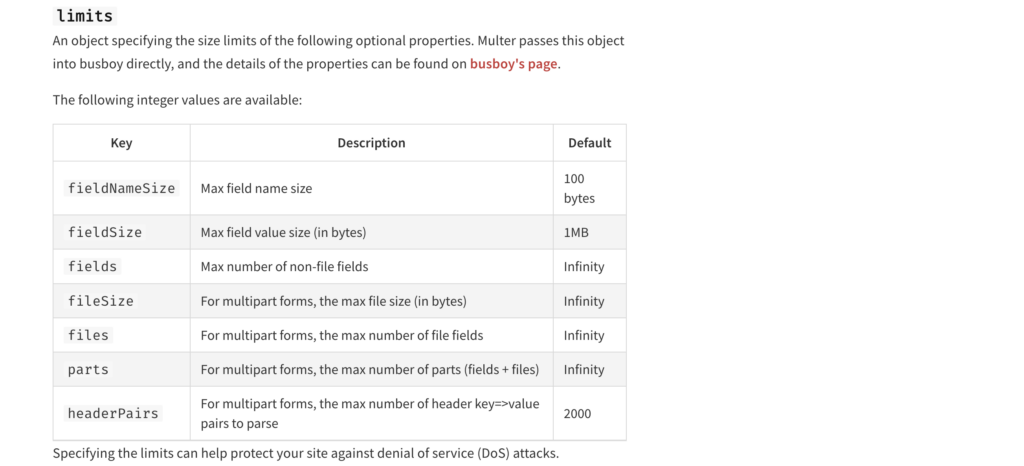The height and width of the screenshot is (466, 1024).
Task: Click the 1MB default value cell
Action: point(590,232)
